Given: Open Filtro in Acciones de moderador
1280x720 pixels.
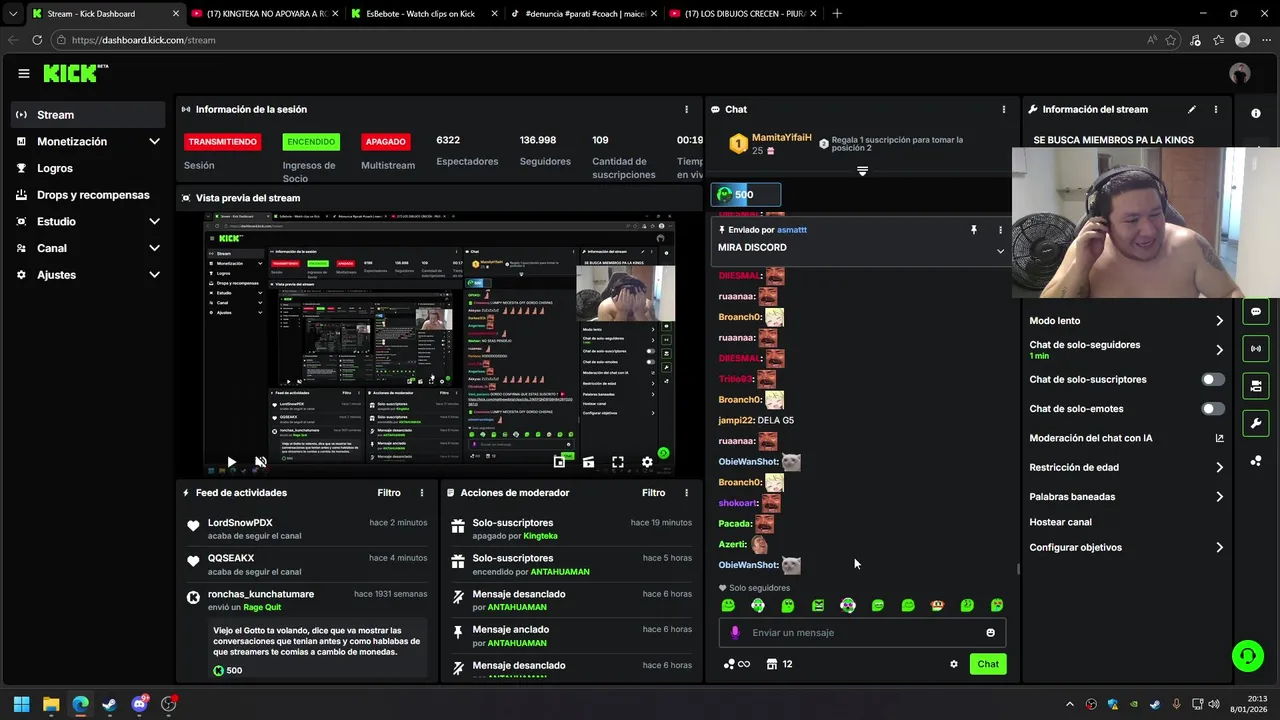Looking at the screenshot, I should [x=653, y=493].
